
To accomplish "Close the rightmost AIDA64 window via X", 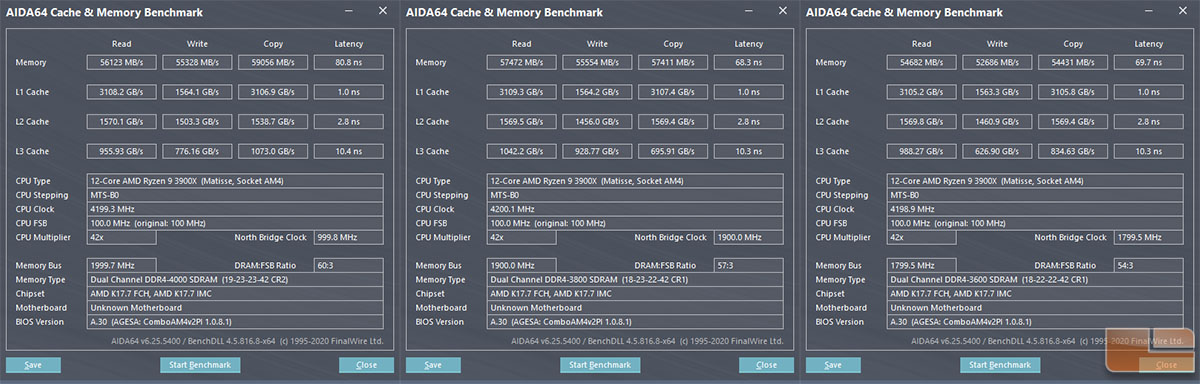I will point(1182,11).
